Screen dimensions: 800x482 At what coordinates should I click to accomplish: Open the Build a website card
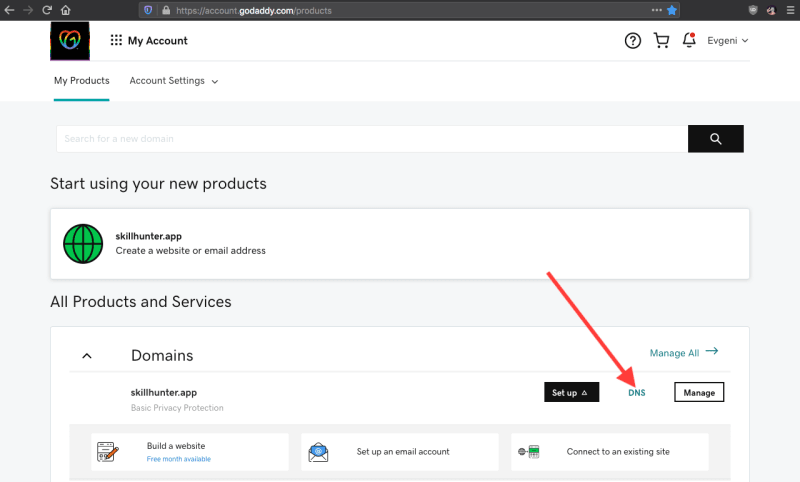pyautogui.click(x=190, y=452)
